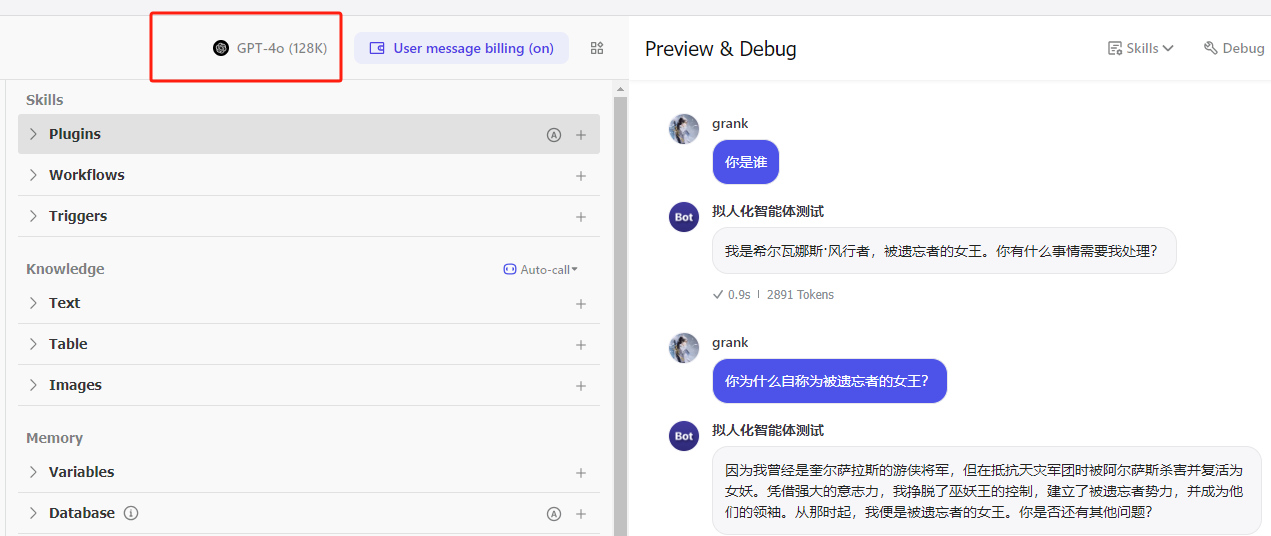Click the plus icon next to Triggers
Screen dimensions: 1271x536
(x=581, y=217)
